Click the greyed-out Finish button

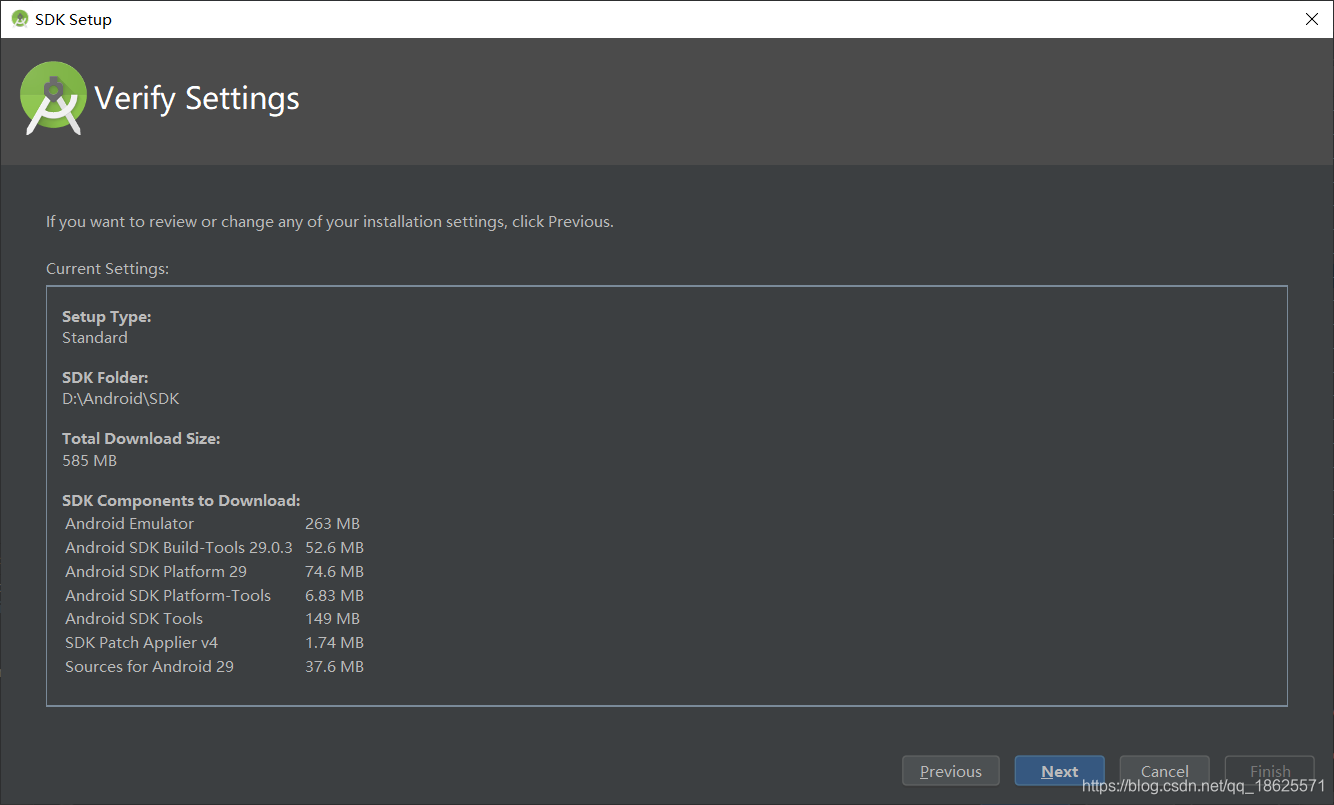coord(1269,771)
